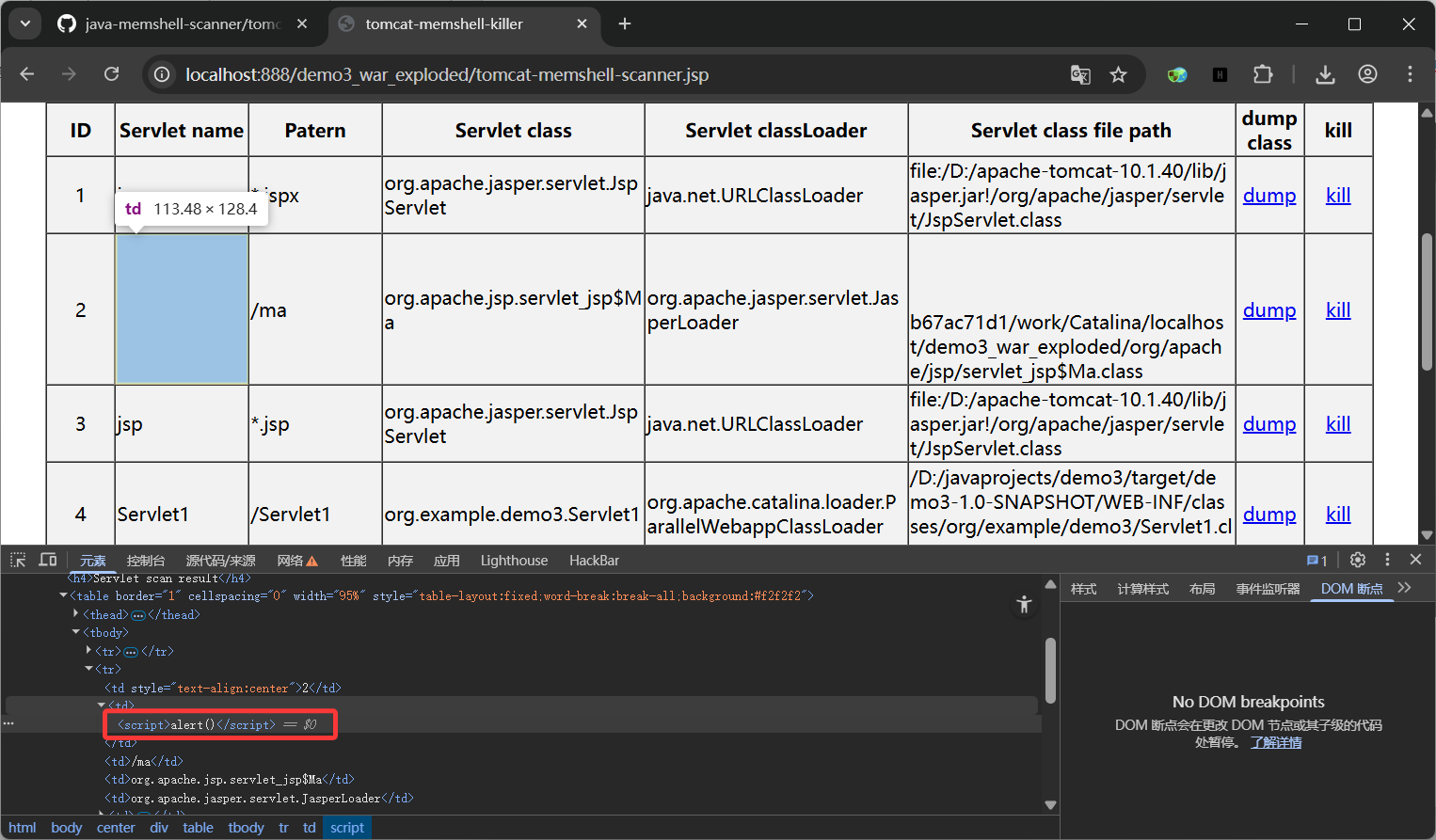The width and height of the screenshot is (1436, 840).
Task: Open the browser extensions puzzle icon
Action: (x=1263, y=74)
